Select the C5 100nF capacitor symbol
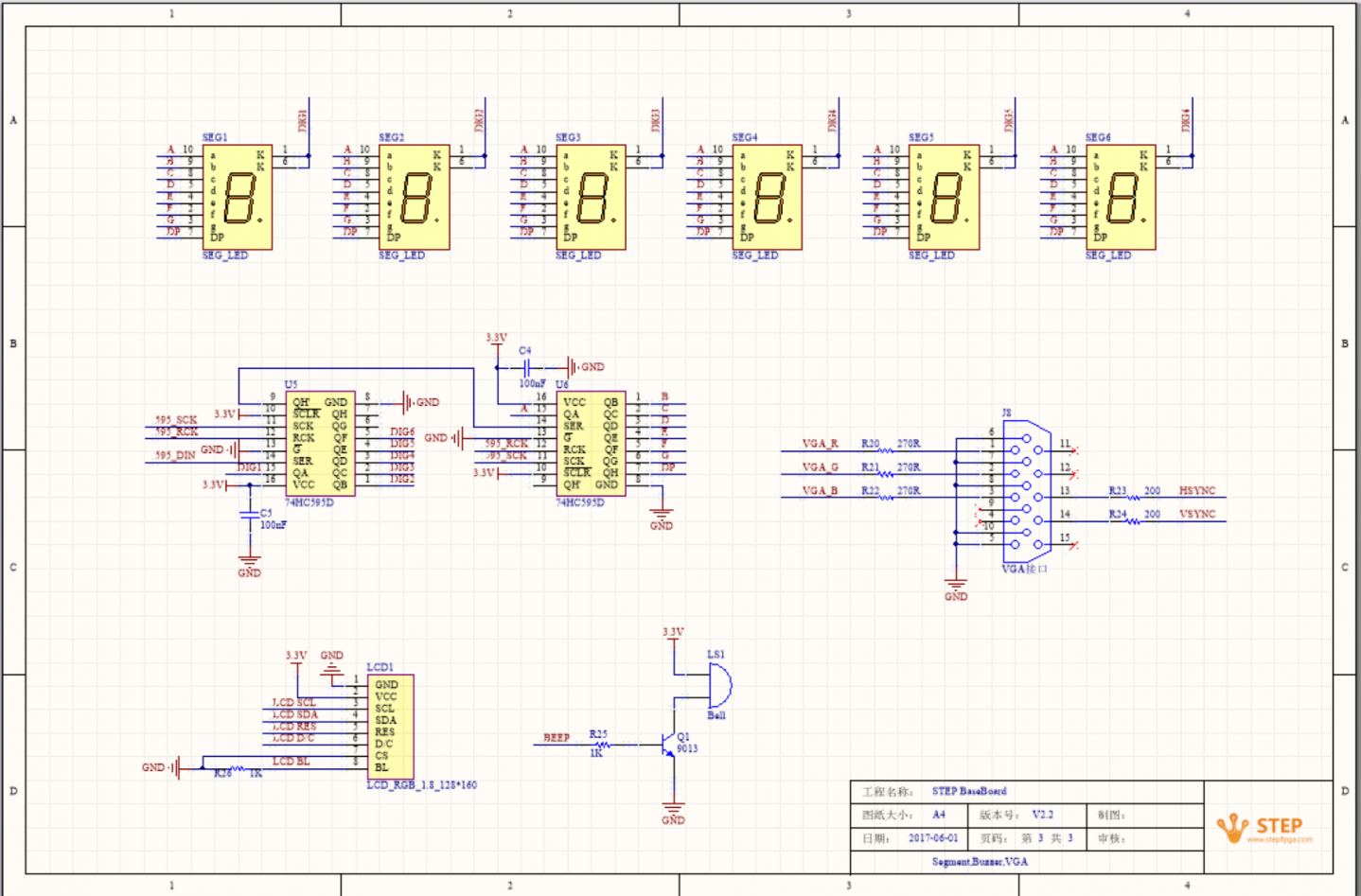Viewport: 1361px width, 896px height. click(x=249, y=516)
